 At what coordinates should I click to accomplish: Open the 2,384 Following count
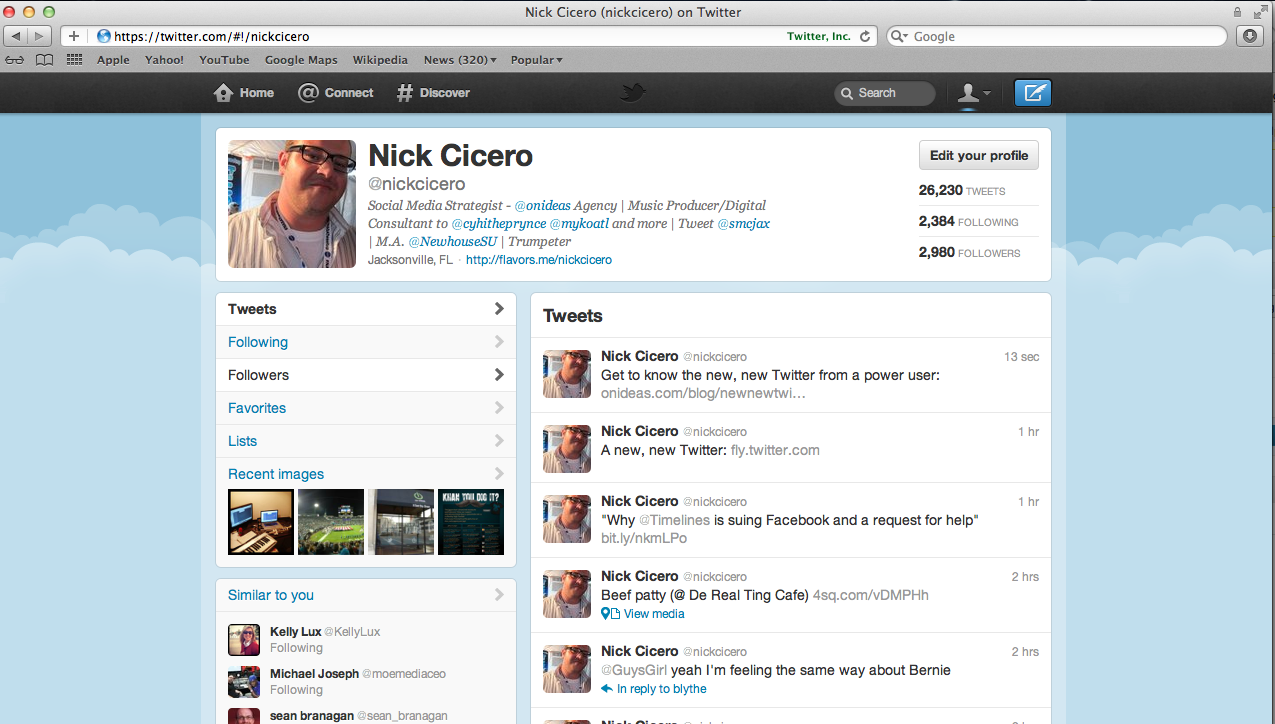click(969, 222)
